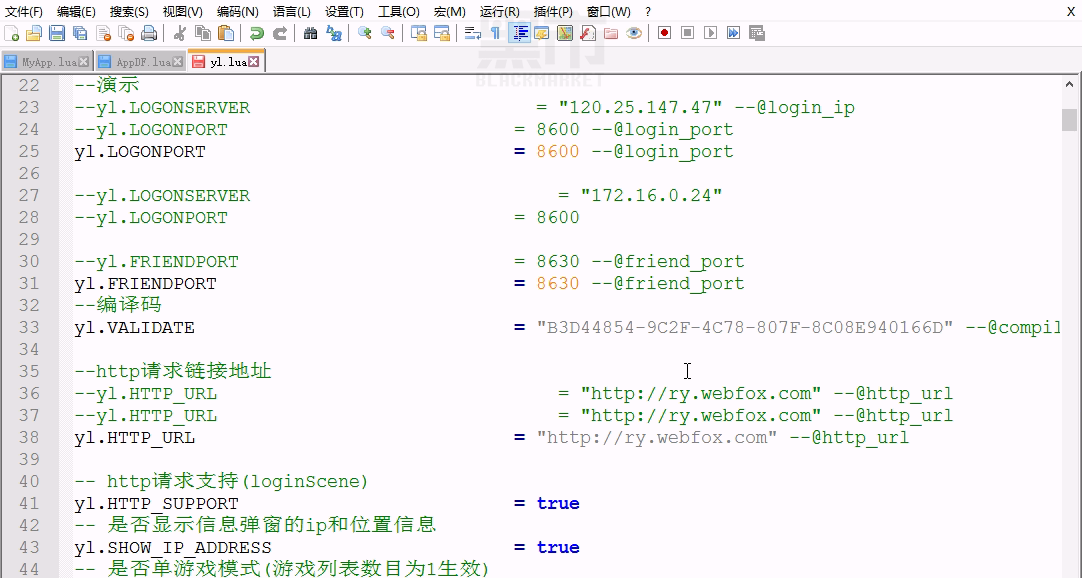The image size is (1082, 578).
Task: Click line number 33 in margin
Action: (29, 327)
